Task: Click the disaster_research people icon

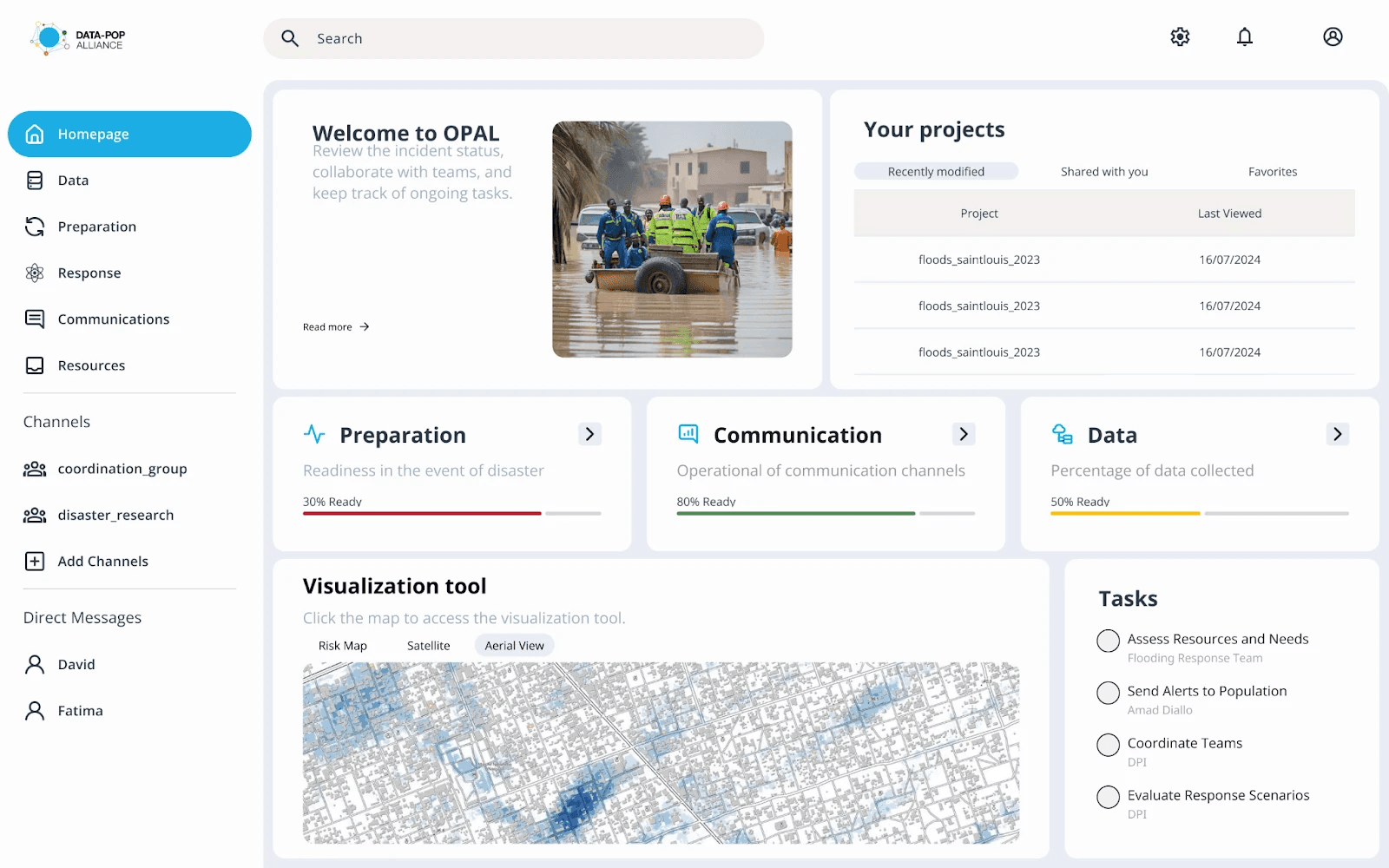Action: [x=35, y=515]
